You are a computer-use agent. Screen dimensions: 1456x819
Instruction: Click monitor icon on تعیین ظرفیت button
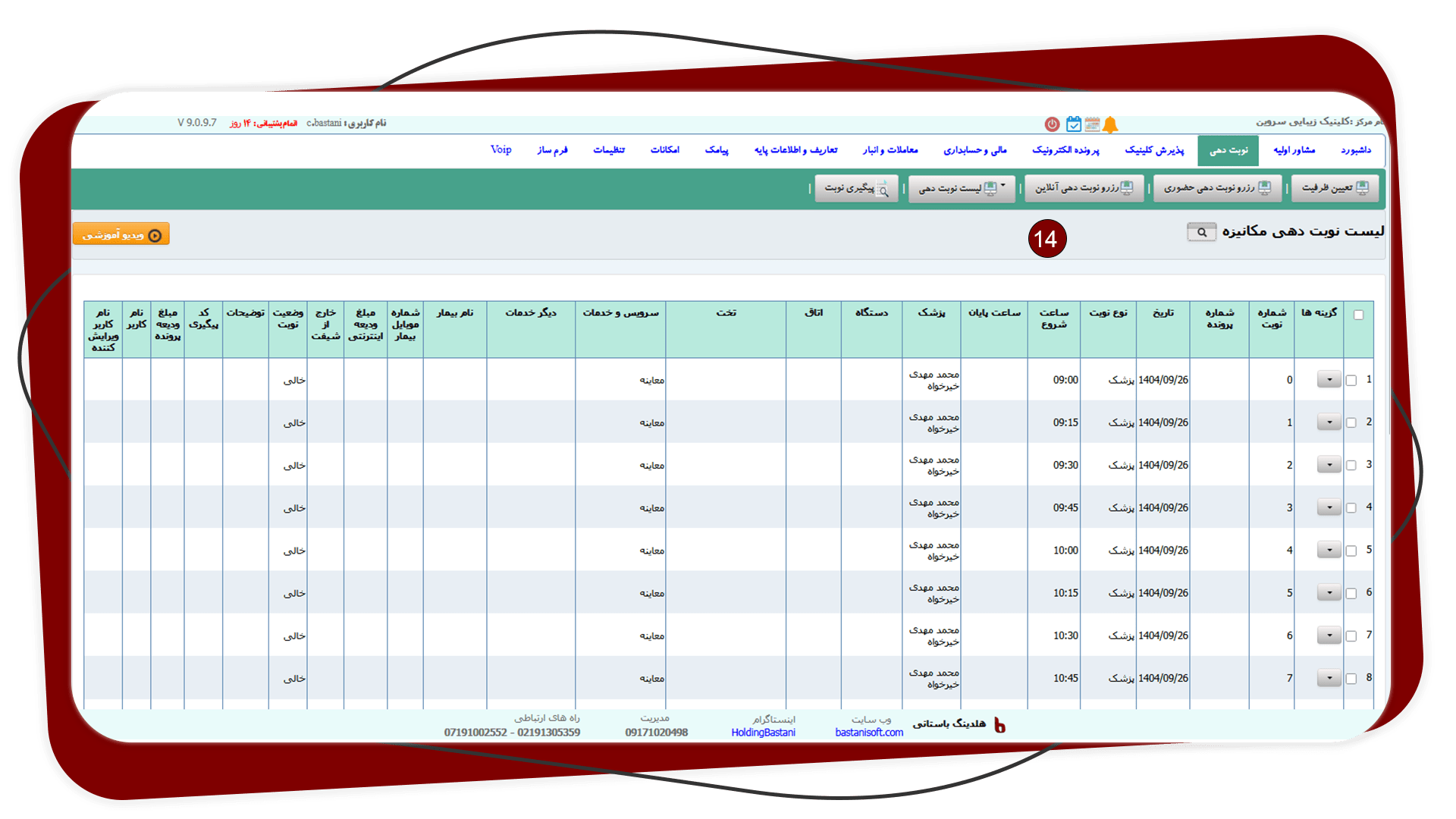point(1362,187)
